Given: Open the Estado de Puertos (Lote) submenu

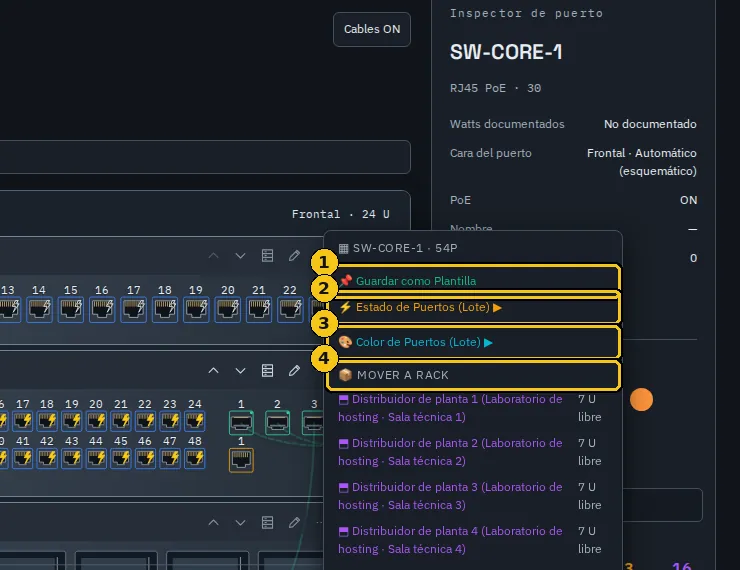Looking at the screenshot, I should click(472, 307).
